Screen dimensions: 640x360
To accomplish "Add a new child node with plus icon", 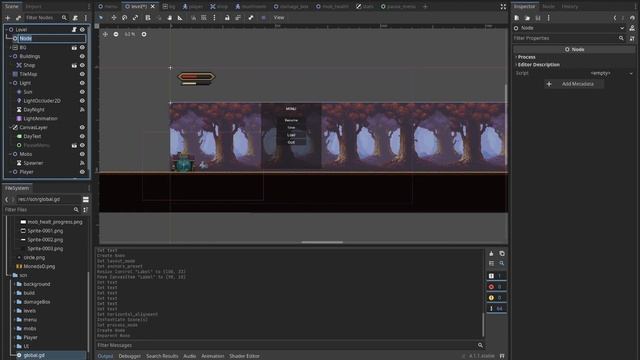I will tap(7, 18).
